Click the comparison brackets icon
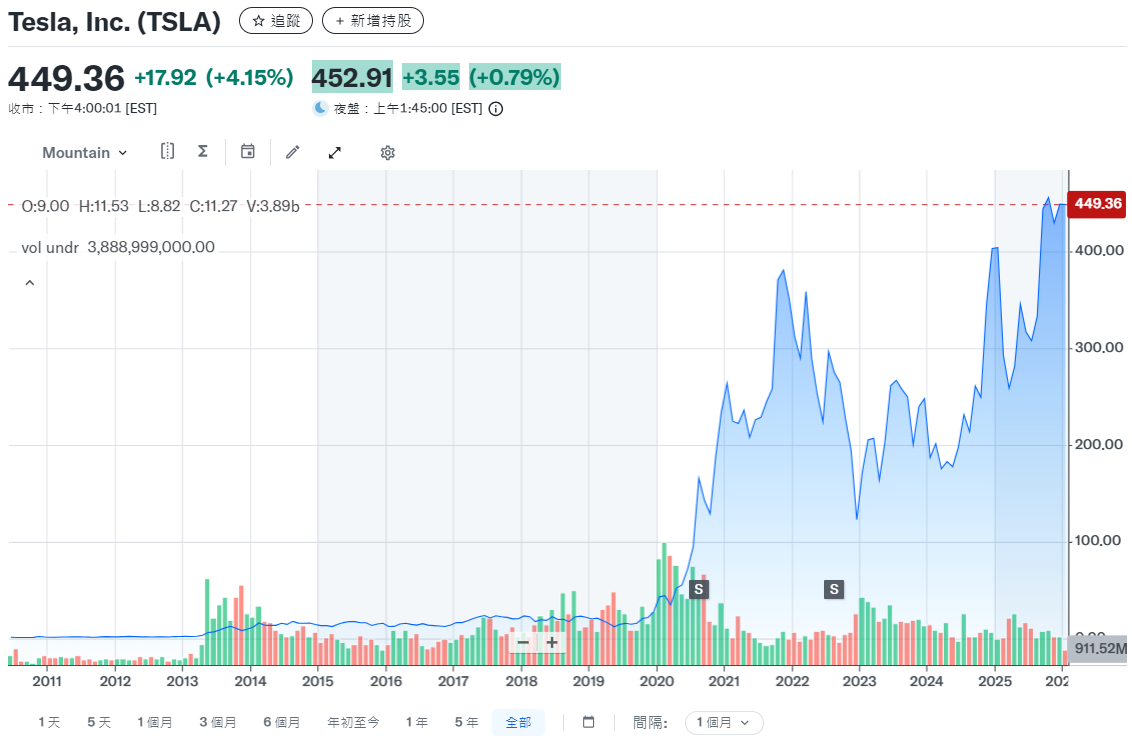 coord(168,152)
